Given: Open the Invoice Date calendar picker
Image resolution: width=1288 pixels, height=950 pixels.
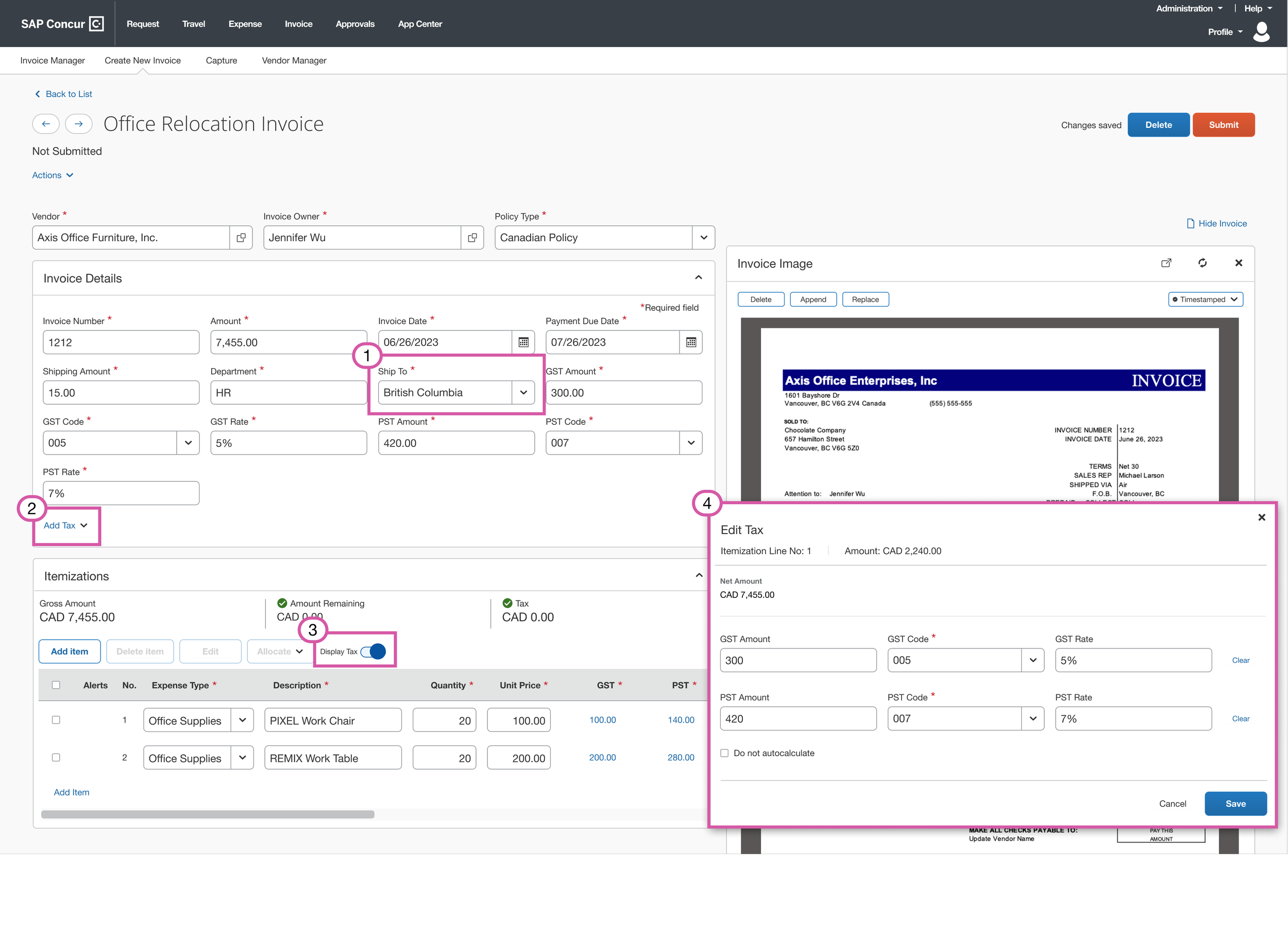Looking at the screenshot, I should (x=523, y=342).
